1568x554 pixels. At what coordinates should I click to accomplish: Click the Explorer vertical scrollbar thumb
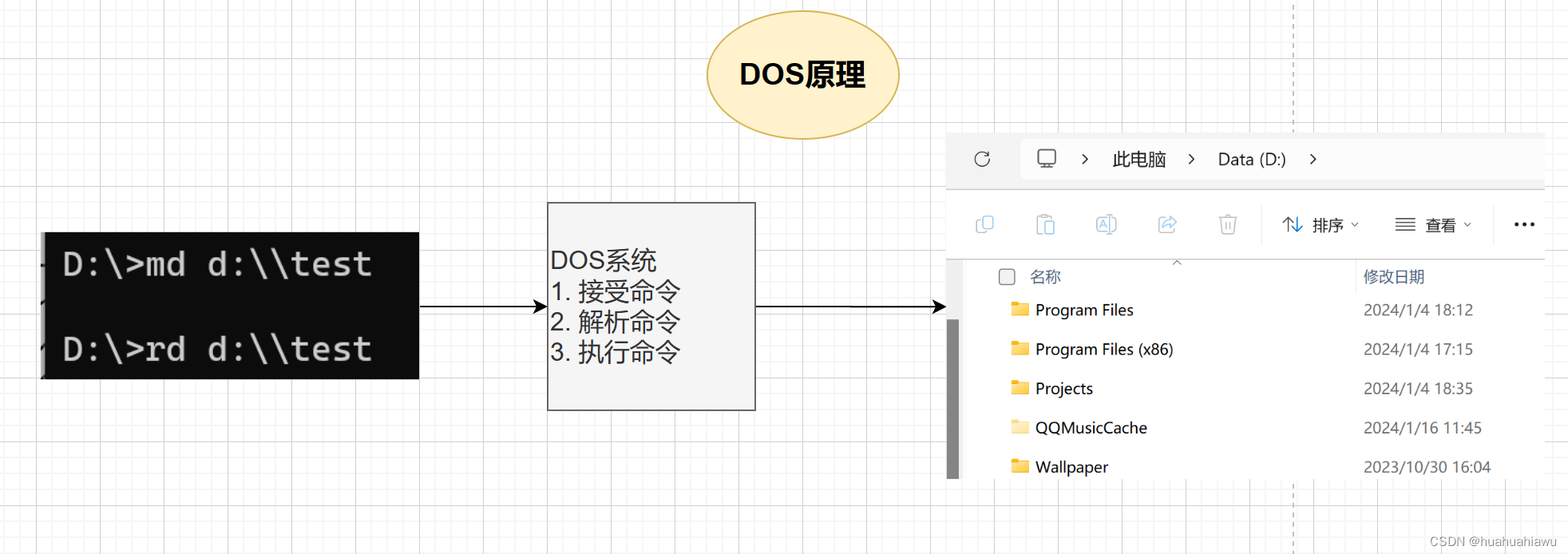click(x=952, y=398)
